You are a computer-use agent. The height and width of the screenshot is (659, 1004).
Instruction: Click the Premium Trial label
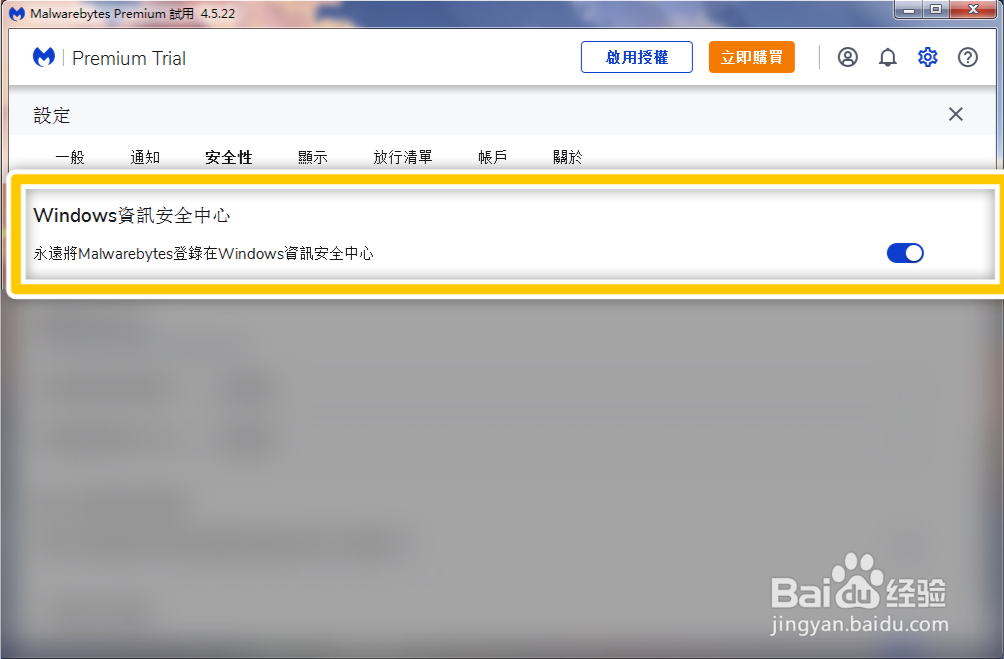[x=129, y=58]
